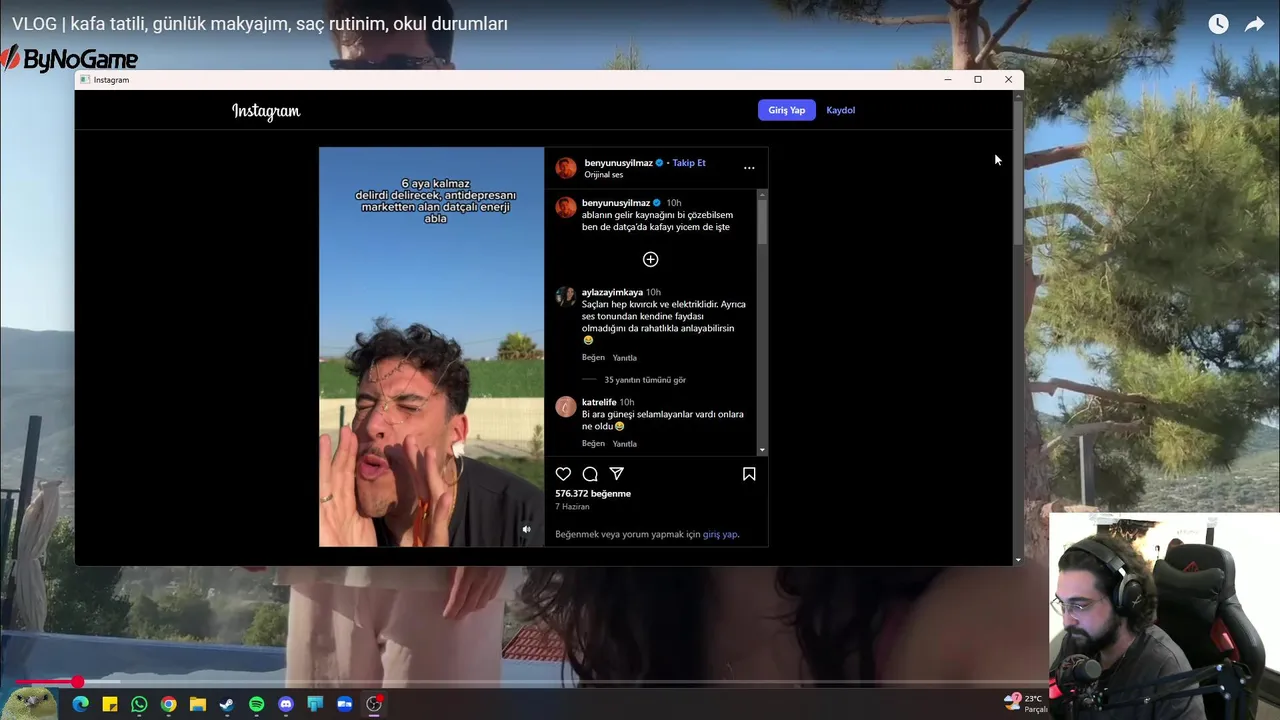Viewport: 1280px width, 720px height.
Task: Open OBS Studio from the taskbar
Action: click(x=374, y=704)
